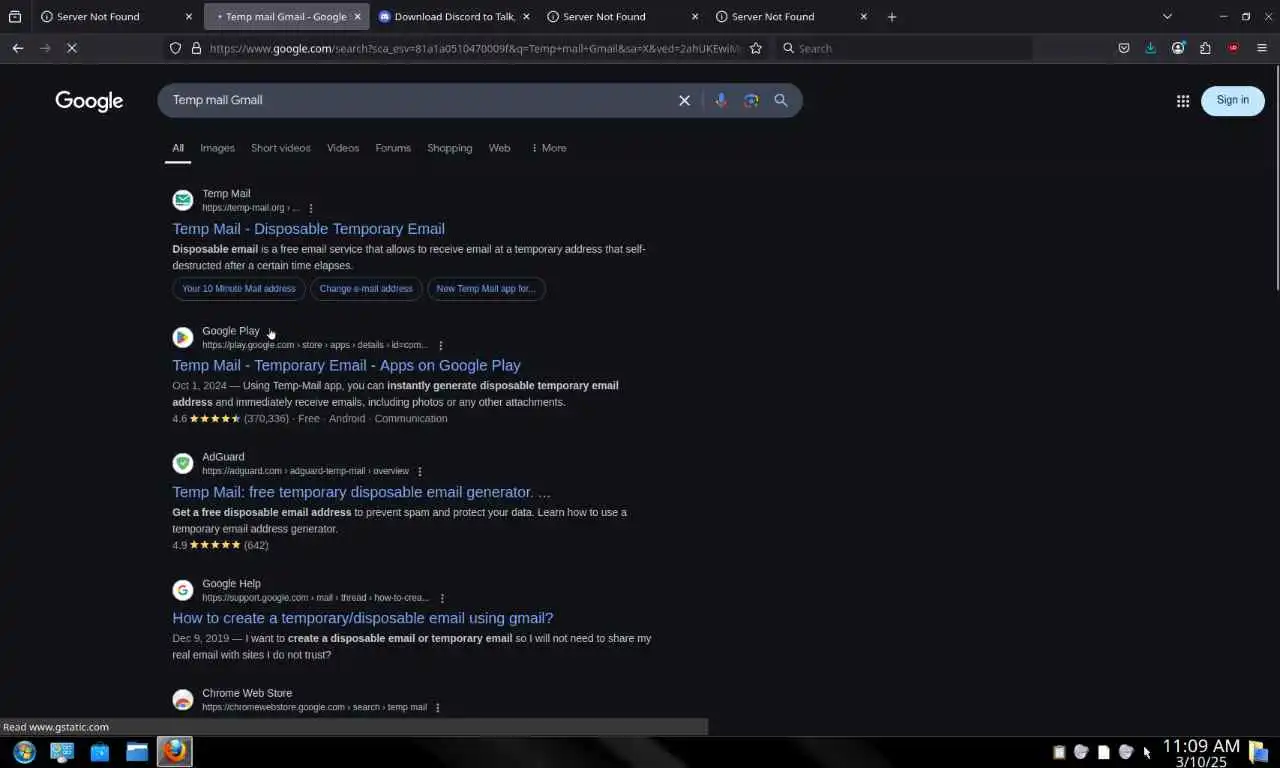Open search by image lens icon
This screenshot has height=768, width=1280.
751,100
